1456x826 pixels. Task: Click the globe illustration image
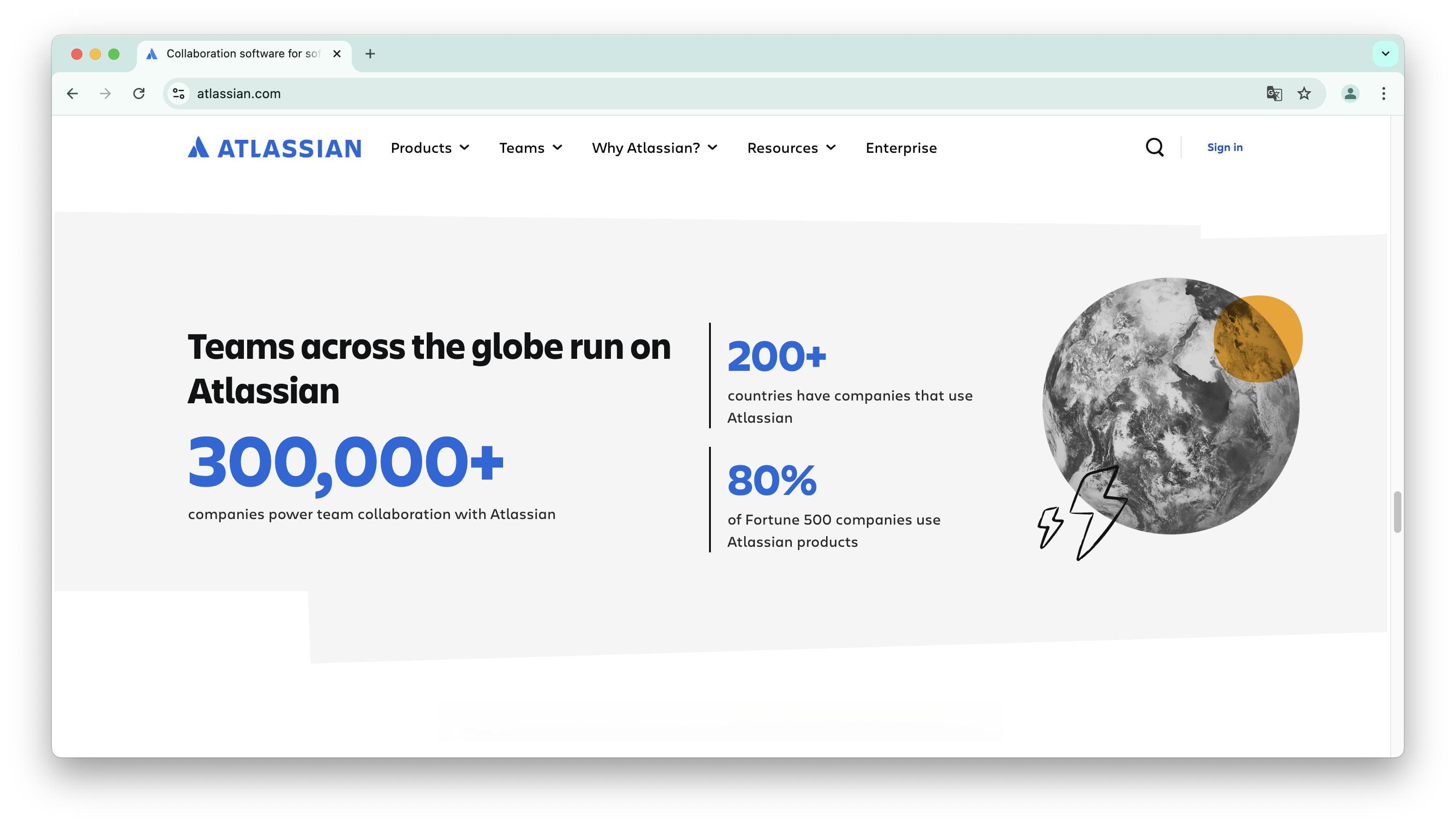click(x=1170, y=419)
